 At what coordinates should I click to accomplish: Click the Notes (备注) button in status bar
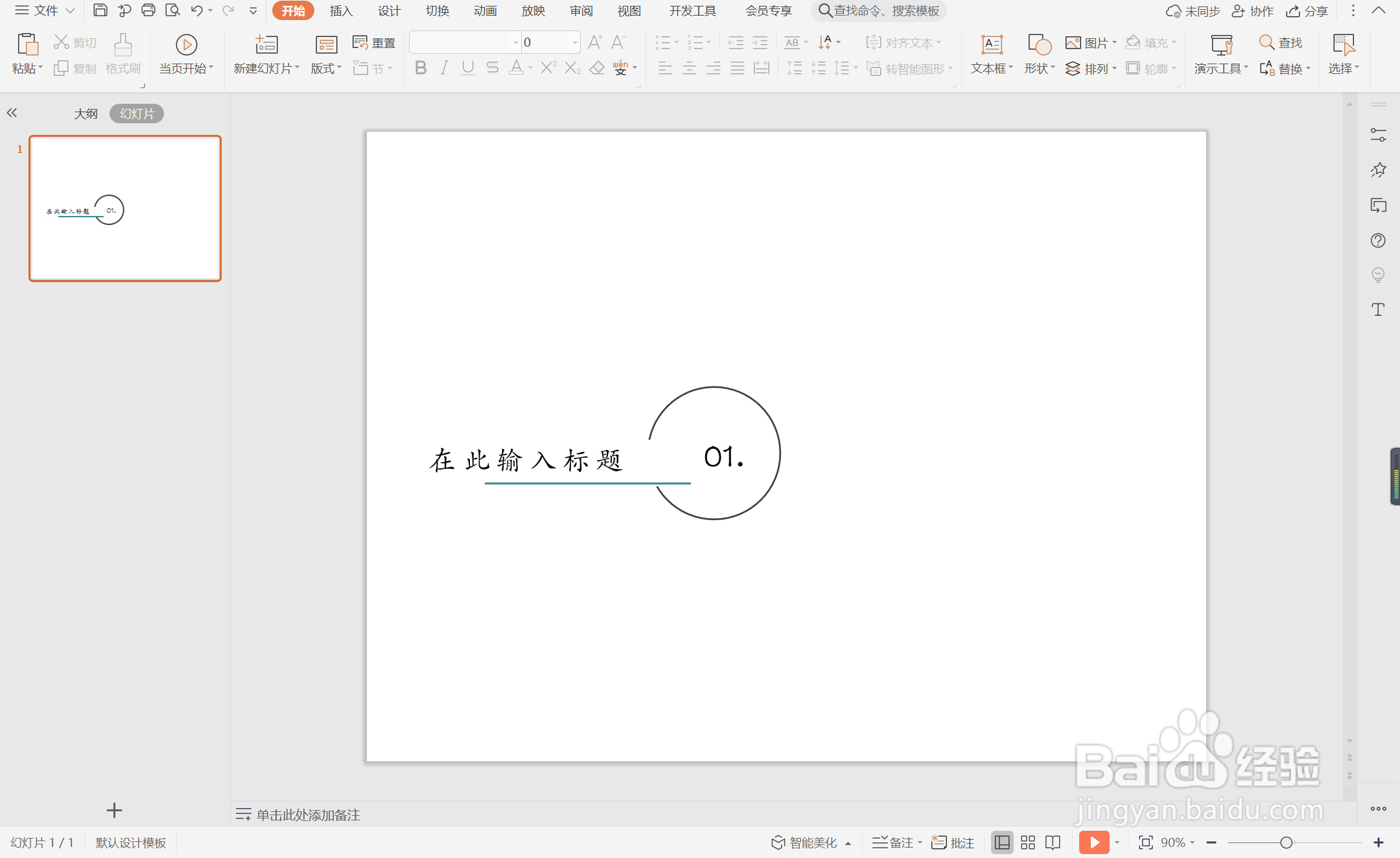click(895, 842)
